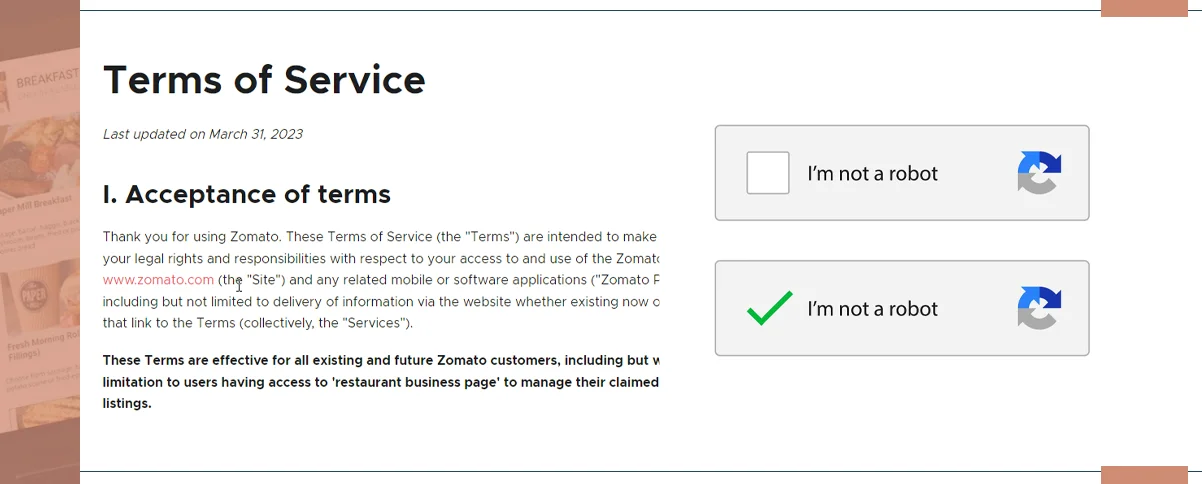Click the orange block at the bottom-right corner
The height and width of the screenshot is (484, 1202).
pos(1143,475)
